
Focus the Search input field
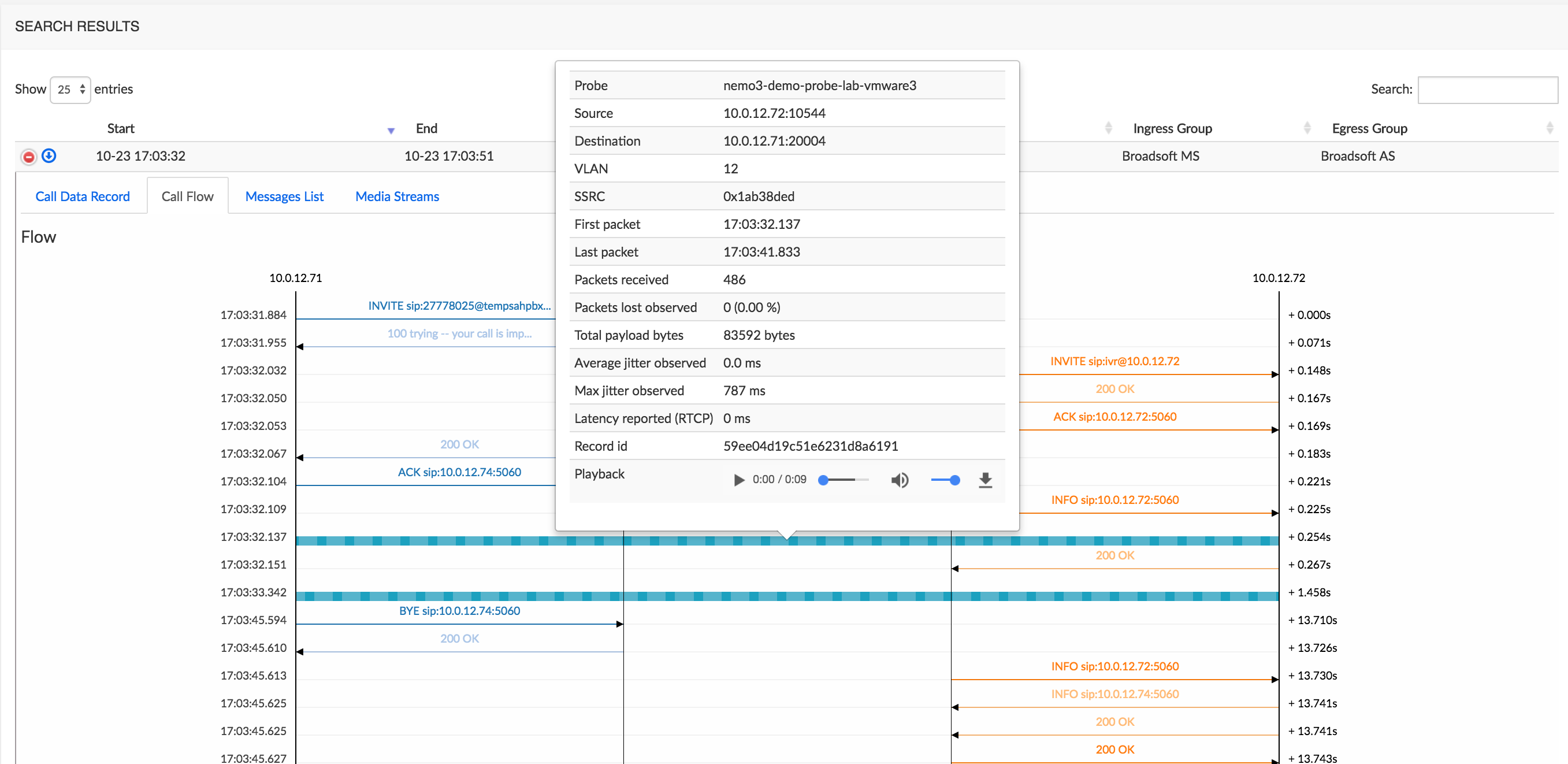click(x=1487, y=90)
